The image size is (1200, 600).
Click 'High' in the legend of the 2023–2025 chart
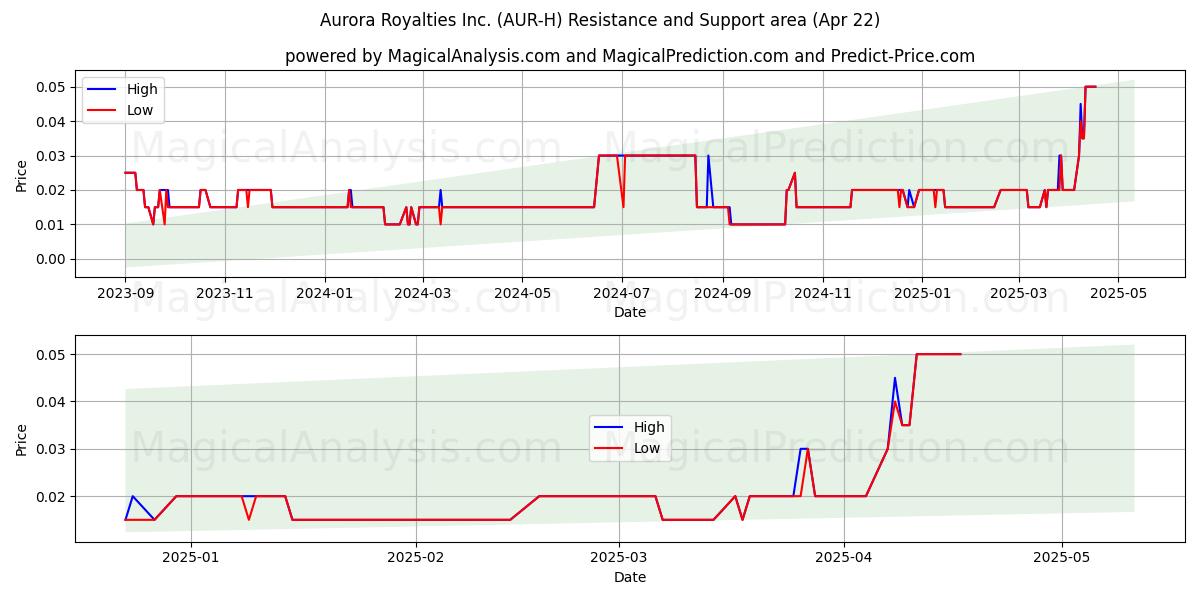142,89
